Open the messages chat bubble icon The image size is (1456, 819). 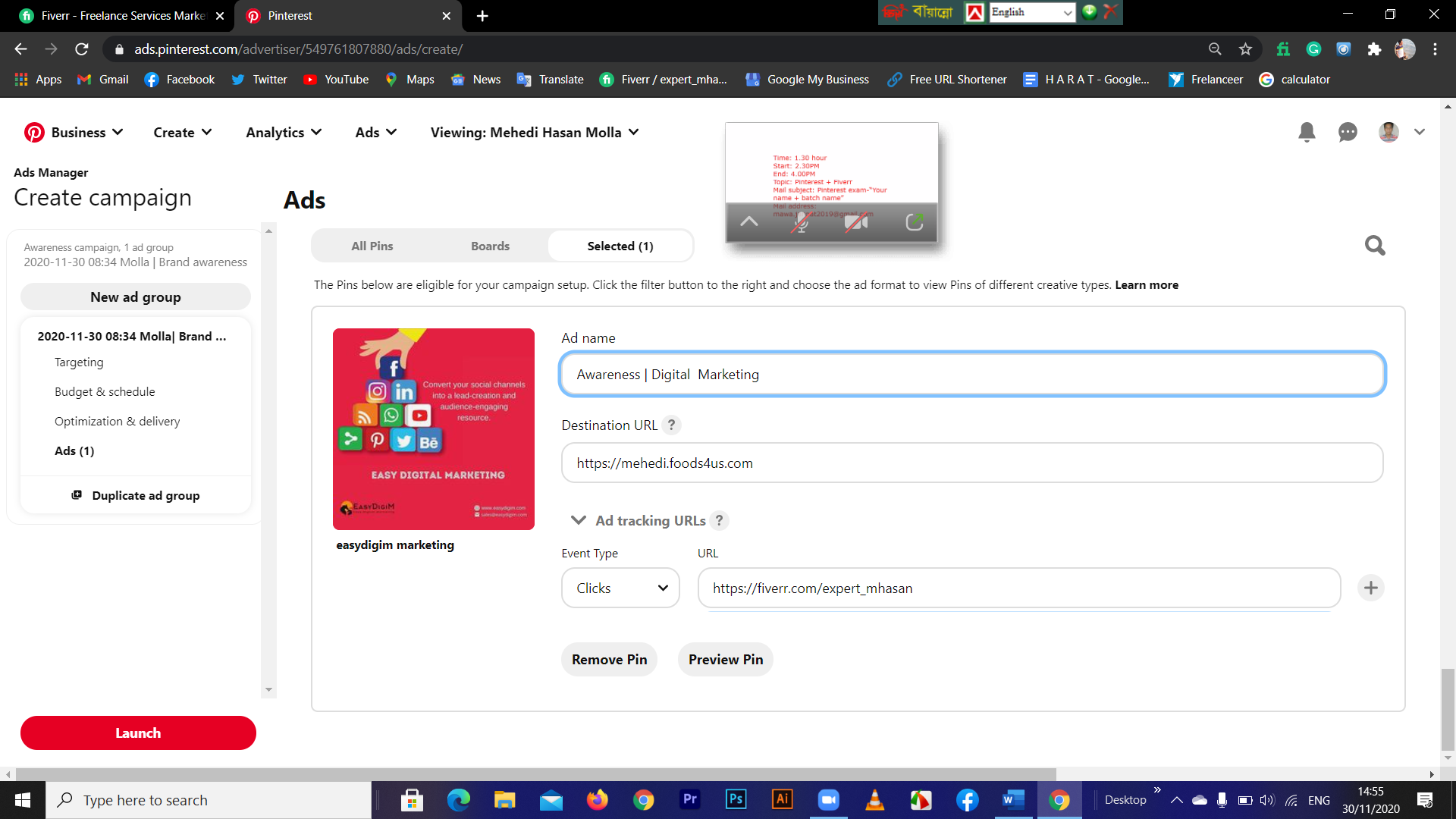coord(1348,132)
